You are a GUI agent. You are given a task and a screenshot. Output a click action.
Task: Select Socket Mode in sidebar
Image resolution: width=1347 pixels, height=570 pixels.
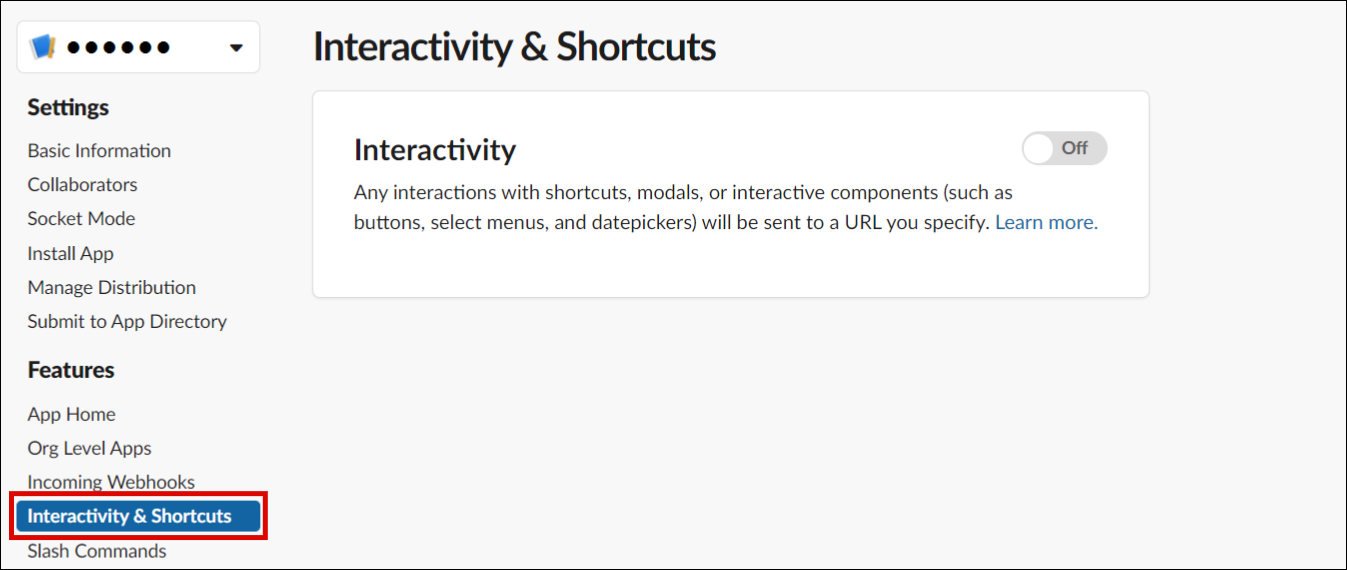pyautogui.click(x=81, y=219)
